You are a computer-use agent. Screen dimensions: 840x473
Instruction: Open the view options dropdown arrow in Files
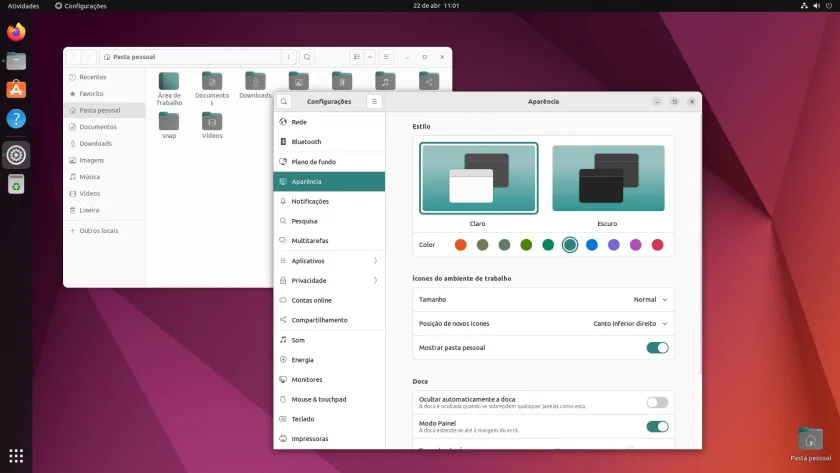click(x=370, y=57)
